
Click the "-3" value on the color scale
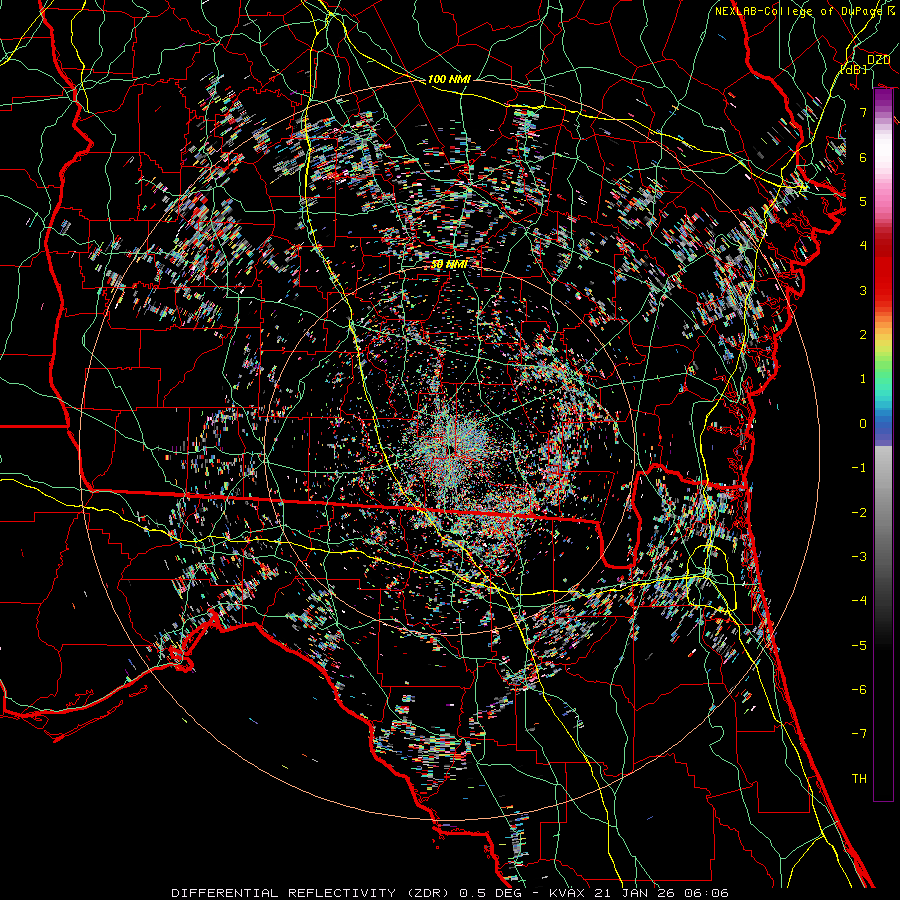click(x=859, y=557)
